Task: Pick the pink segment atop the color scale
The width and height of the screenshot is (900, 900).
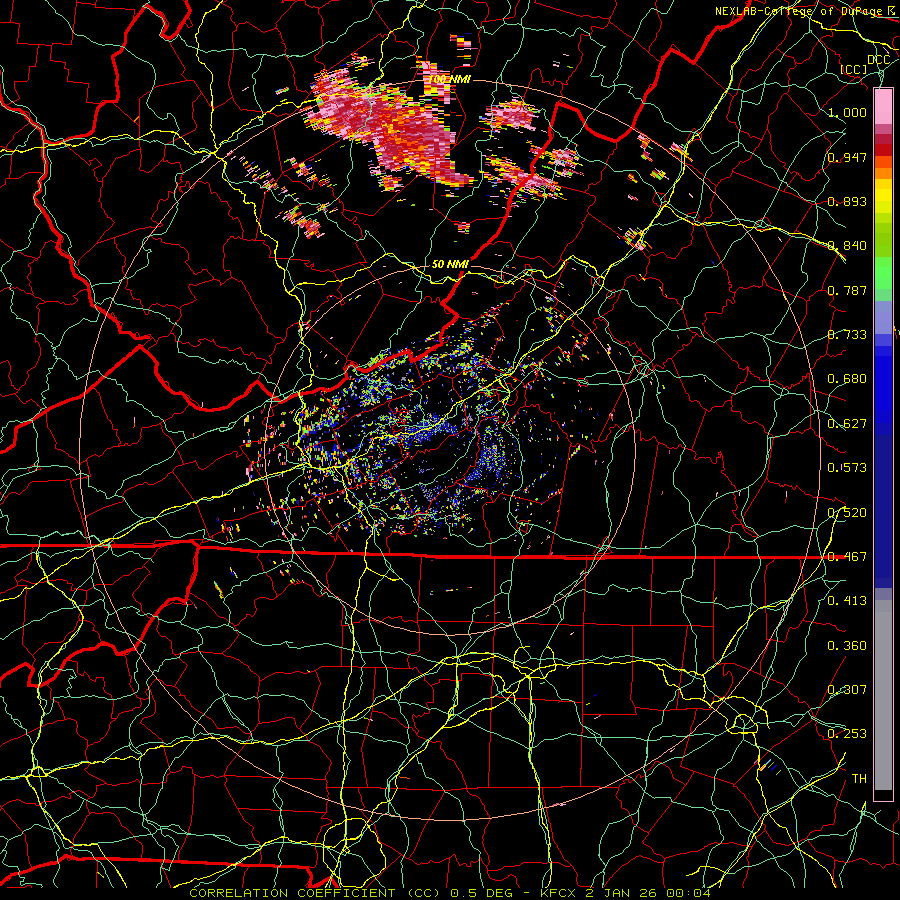Action: click(x=883, y=107)
